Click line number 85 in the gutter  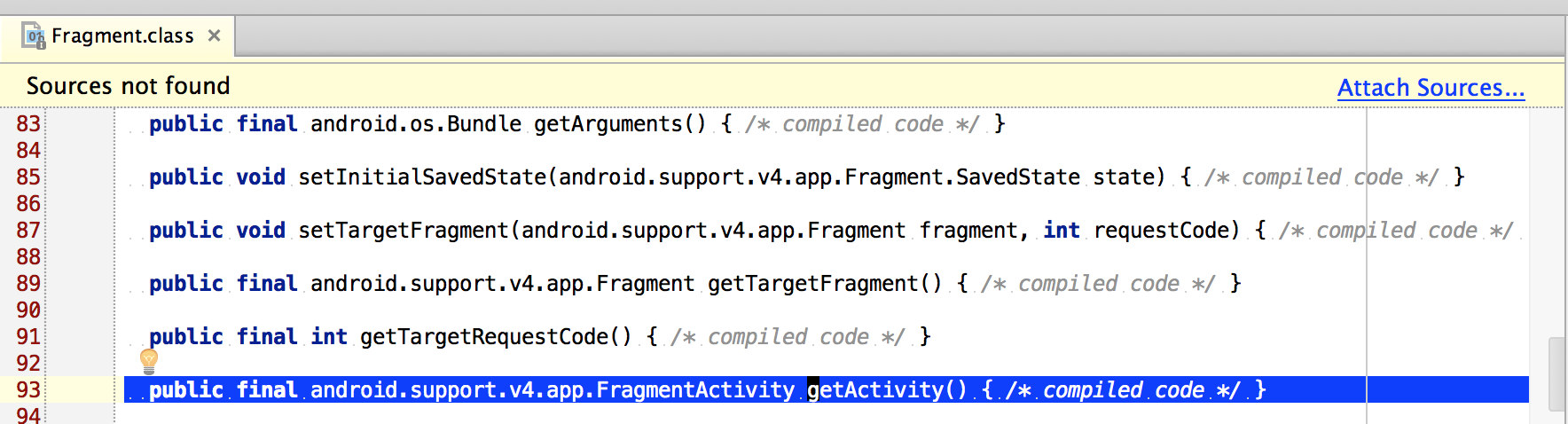(x=28, y=177)
